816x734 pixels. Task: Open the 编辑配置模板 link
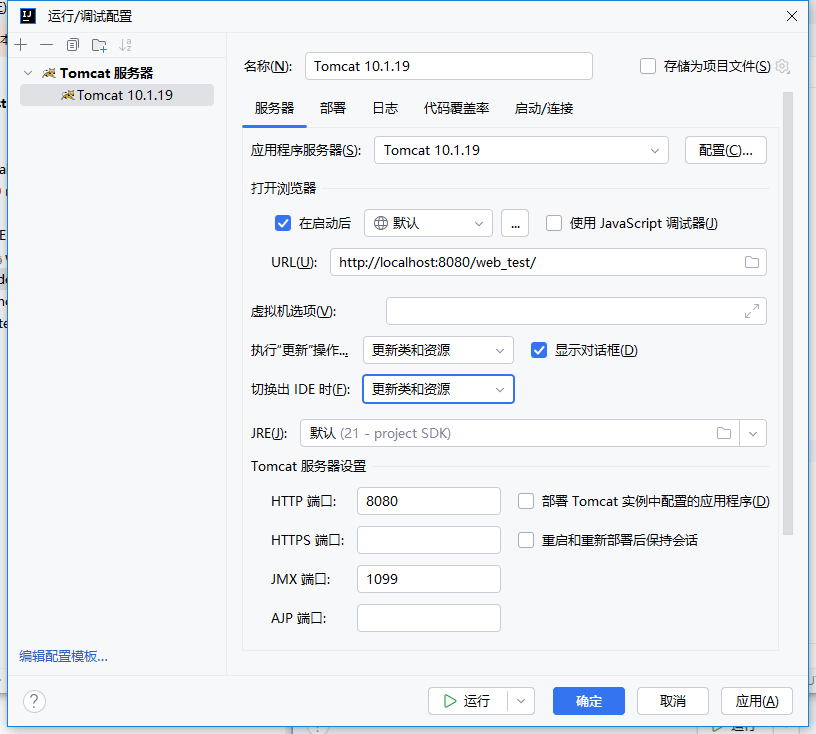coord(63,656)
